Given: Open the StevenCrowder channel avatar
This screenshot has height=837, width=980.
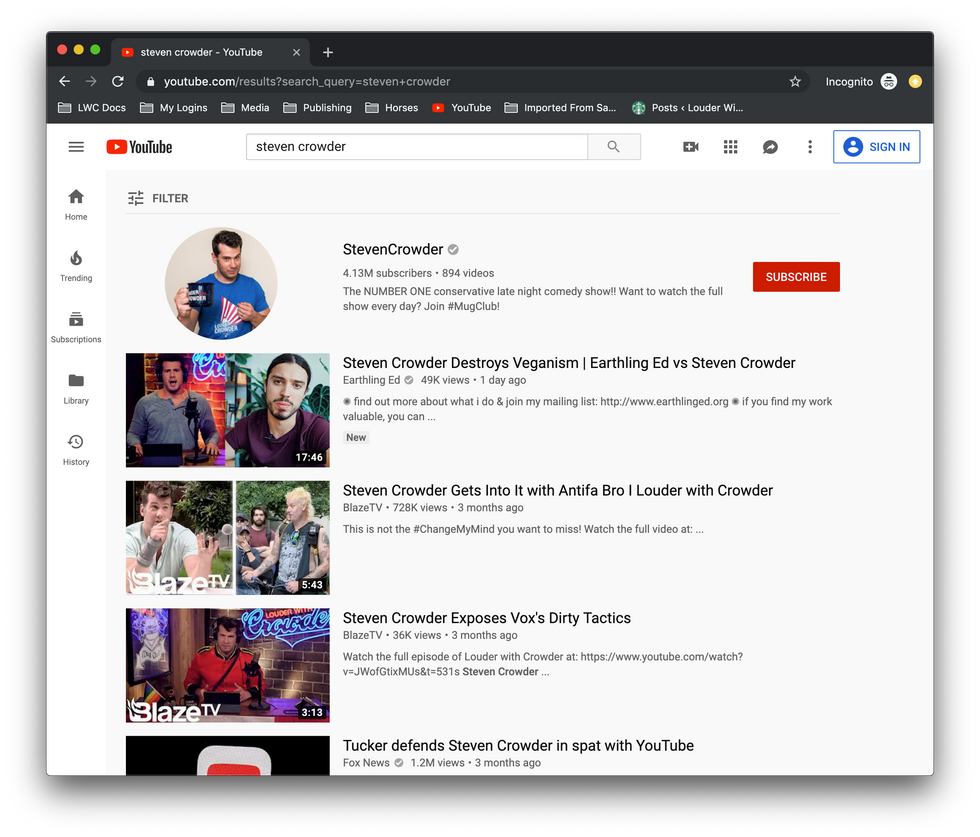Looking at the screenshot, I should coord(221,283).
